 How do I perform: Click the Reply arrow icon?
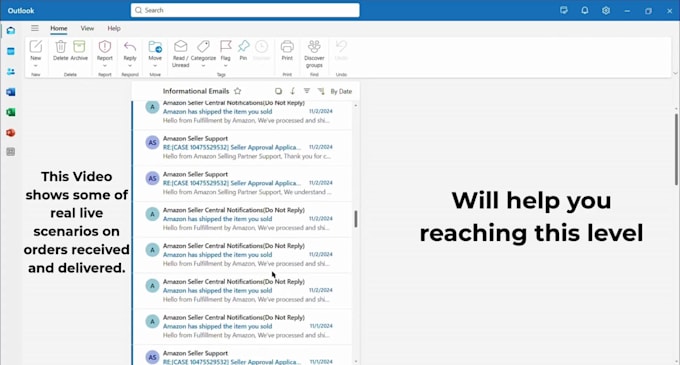point(130,46)
